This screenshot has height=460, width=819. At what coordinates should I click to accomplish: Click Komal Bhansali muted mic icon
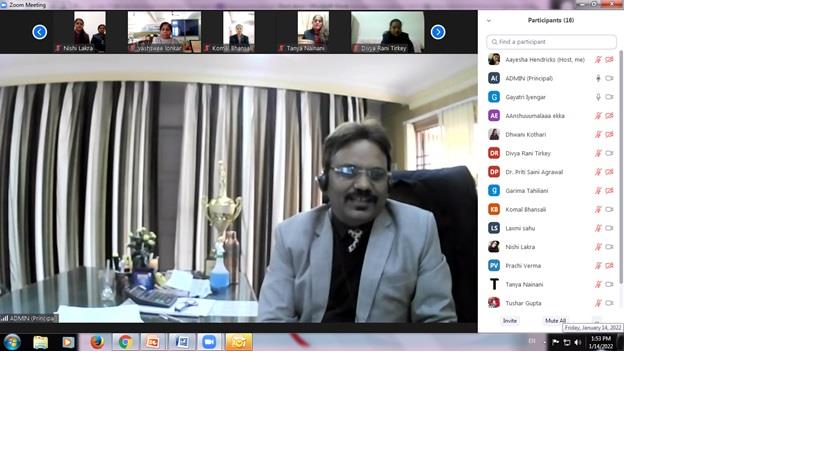pos(598,210)
